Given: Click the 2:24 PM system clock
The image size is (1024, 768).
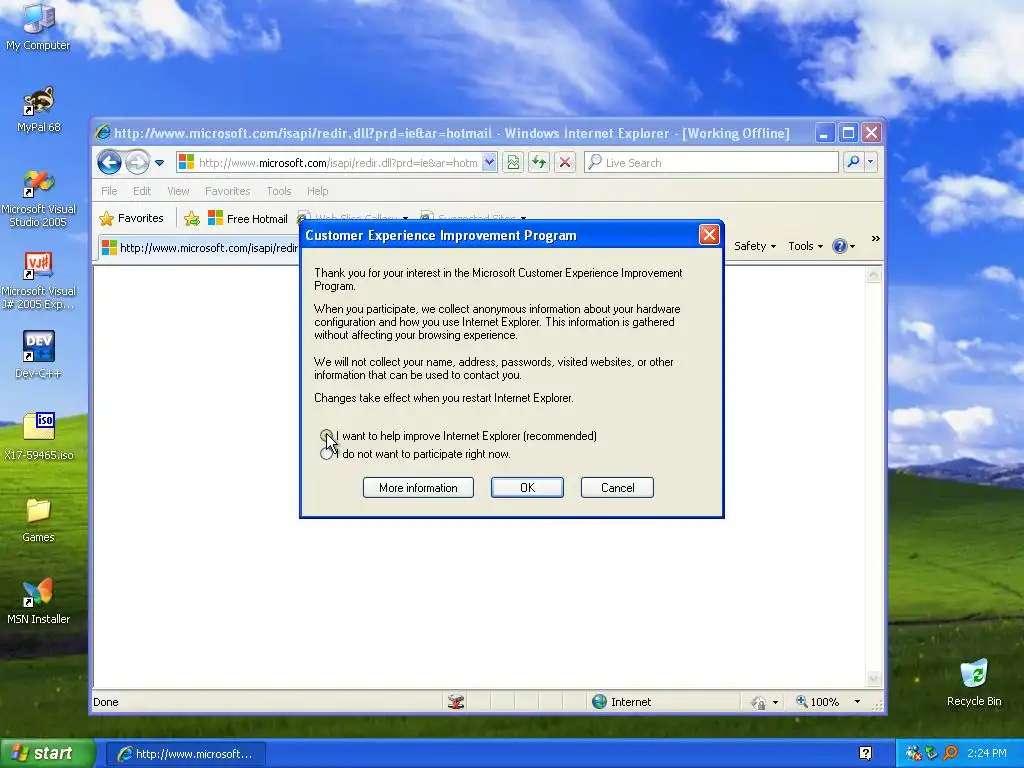Looking at the screenshot, I should pyautogui.click(x=987, y=754).
